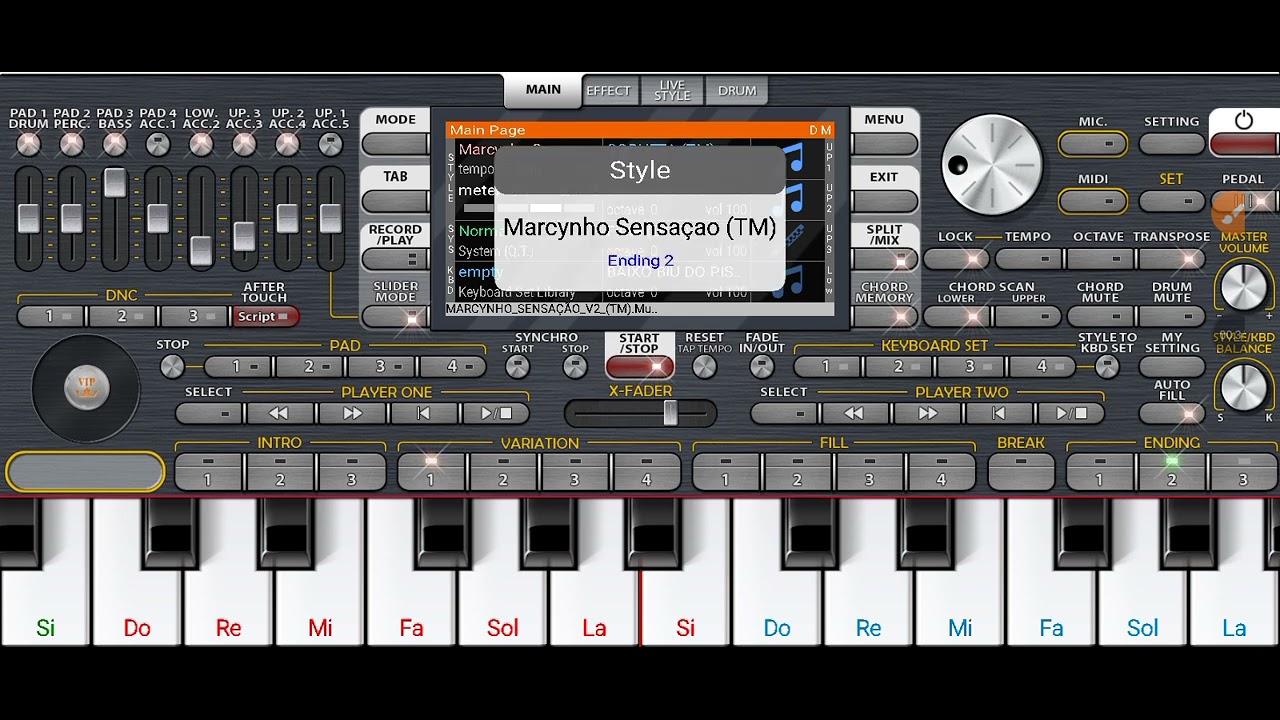This screenshot has height=720, width=1280.
Task: Toggle the DRUM MUTE button
Action: (1172, 317)
